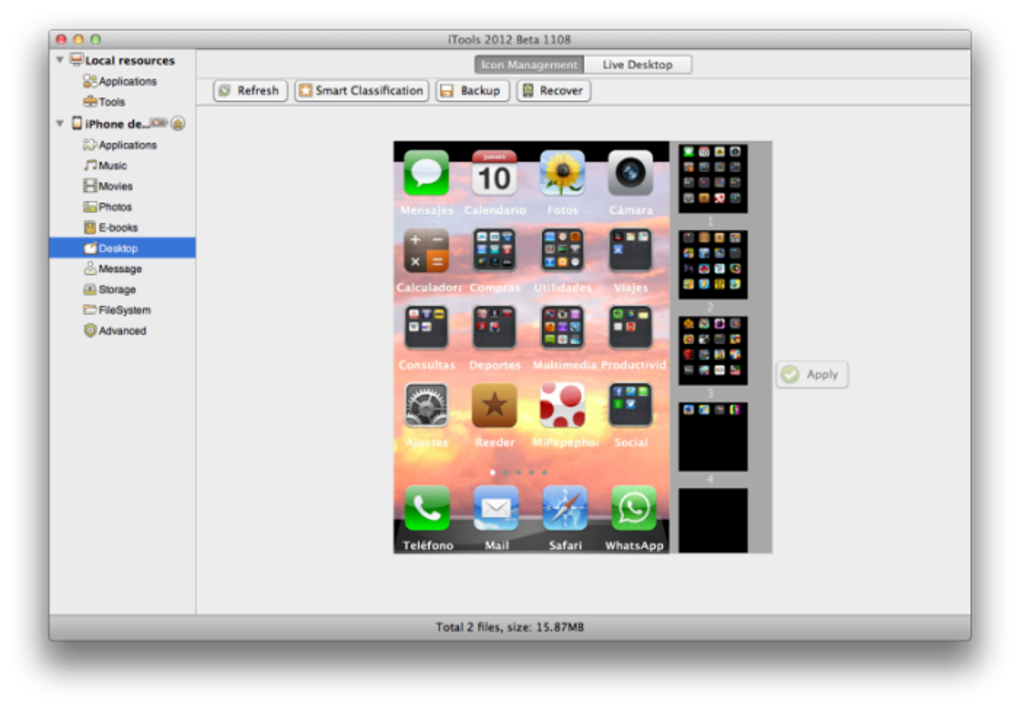This screenshot has width=1020, height=708.
Task: Click the 'Total 2 files, size: 15.87MB' status text
Action: (x=510, y=627)
